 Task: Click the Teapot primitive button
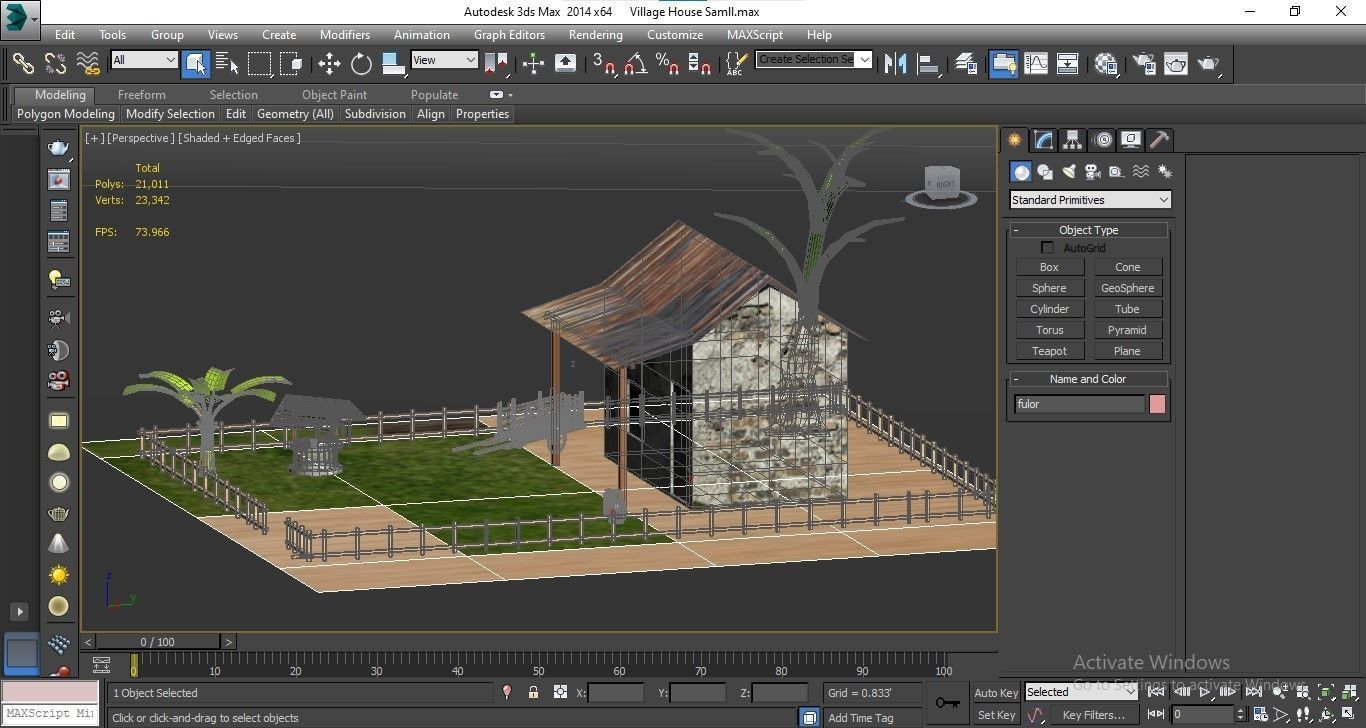click(x=1049, y=351)
